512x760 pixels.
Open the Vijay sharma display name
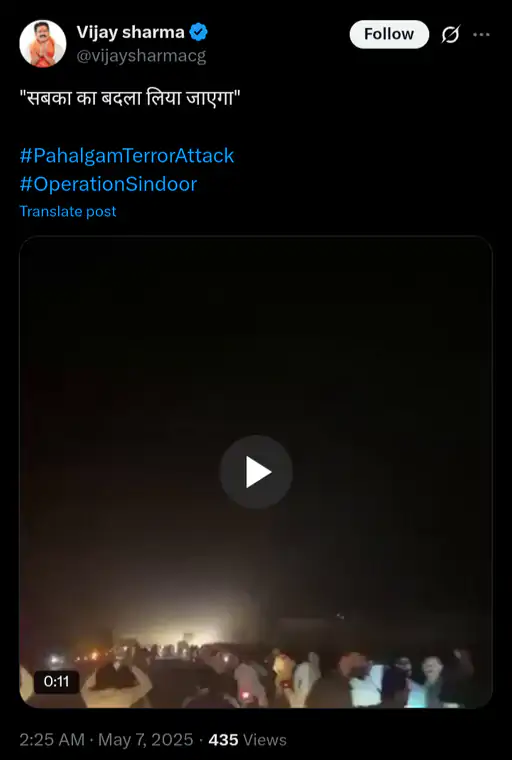[x=130, y=32]
